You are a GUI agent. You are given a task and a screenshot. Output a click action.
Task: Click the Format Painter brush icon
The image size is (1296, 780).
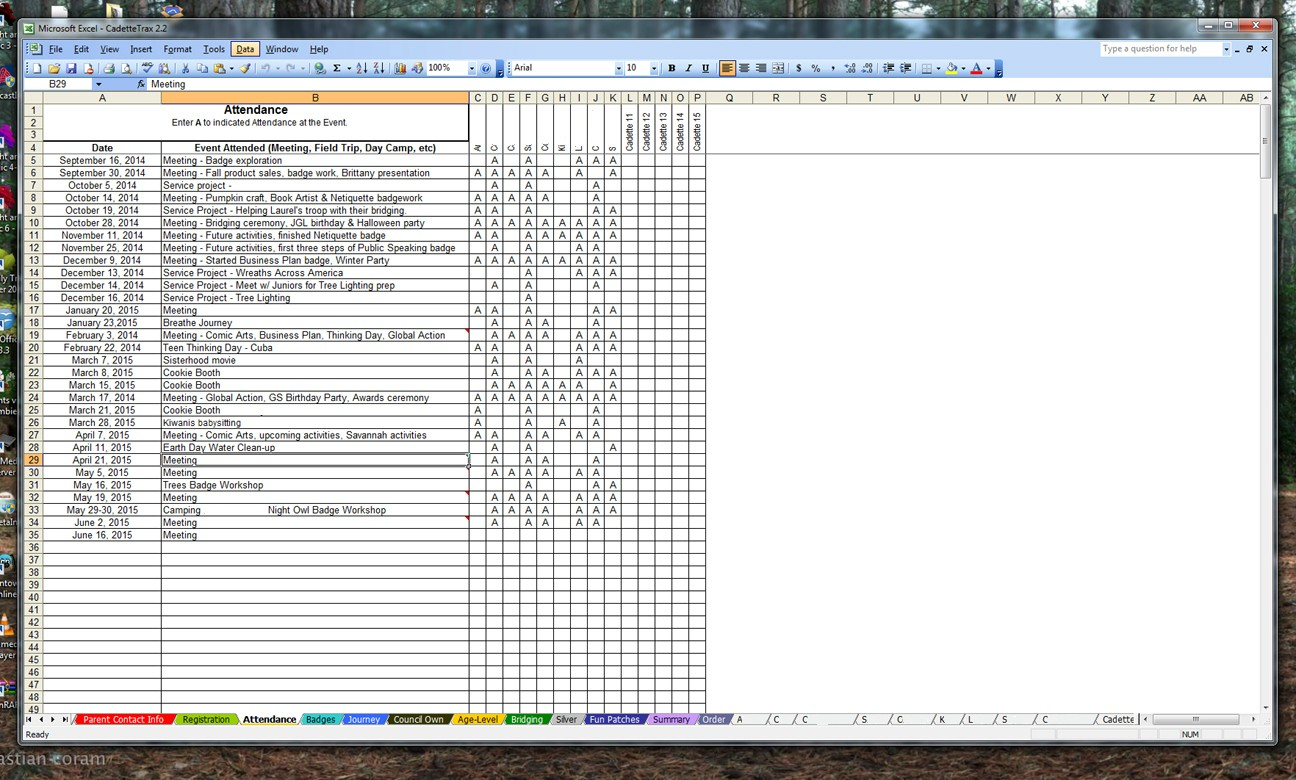(245, 68)
